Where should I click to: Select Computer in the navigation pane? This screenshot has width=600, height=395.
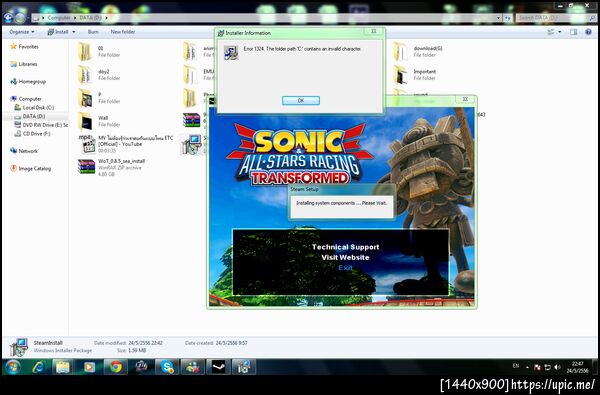[x=26, y=99]
